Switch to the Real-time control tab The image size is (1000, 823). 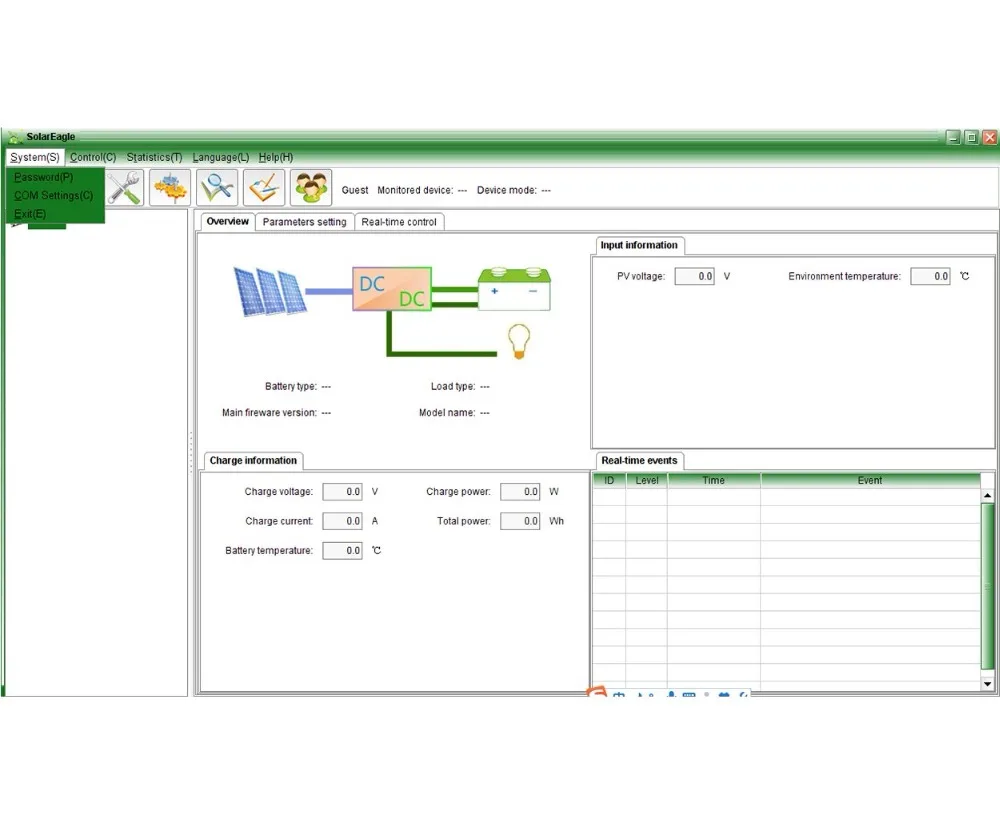(x=399, y=222)
